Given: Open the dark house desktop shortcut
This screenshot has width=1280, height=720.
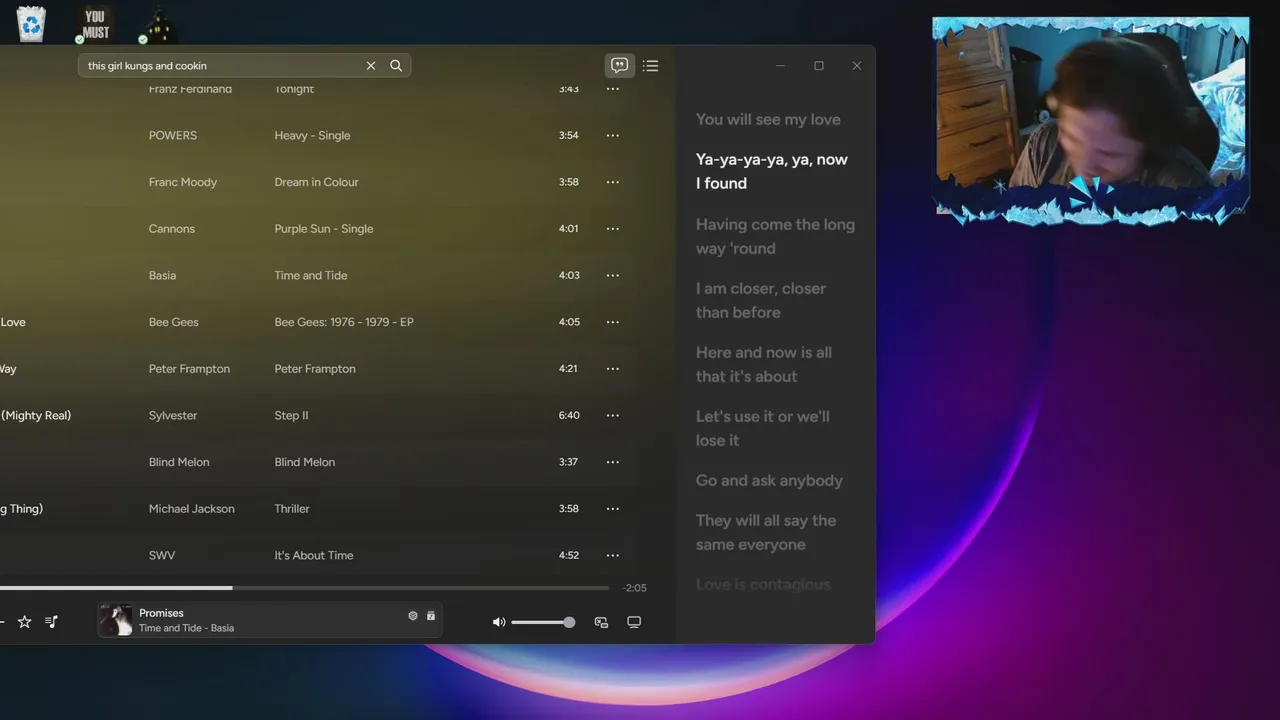Looking at the screenshot, I should (157, 25).
